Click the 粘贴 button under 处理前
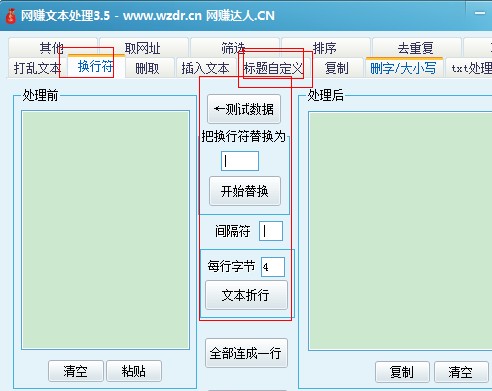492x391 pixels. pyautogui.click(x=134, y=371)
